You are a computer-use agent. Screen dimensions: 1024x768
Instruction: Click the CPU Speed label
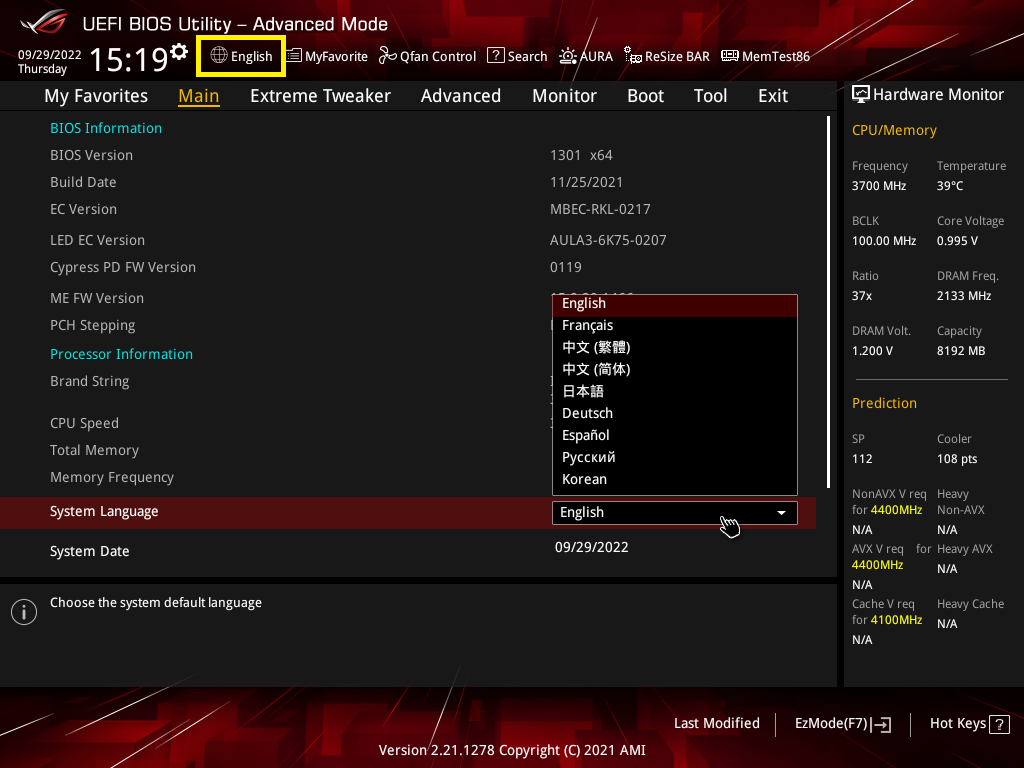[x=84, y=423]
